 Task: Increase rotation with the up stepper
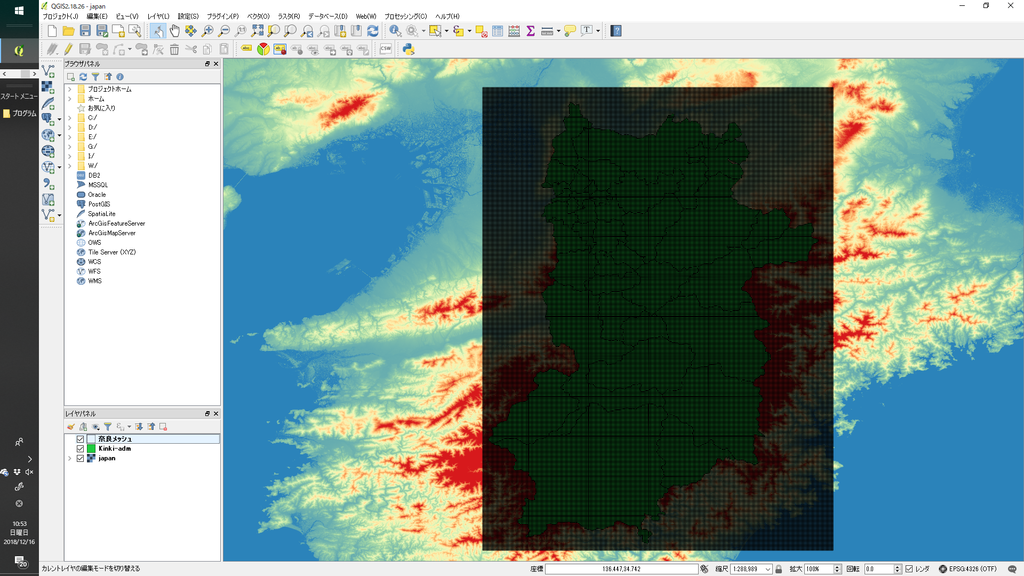897,567
